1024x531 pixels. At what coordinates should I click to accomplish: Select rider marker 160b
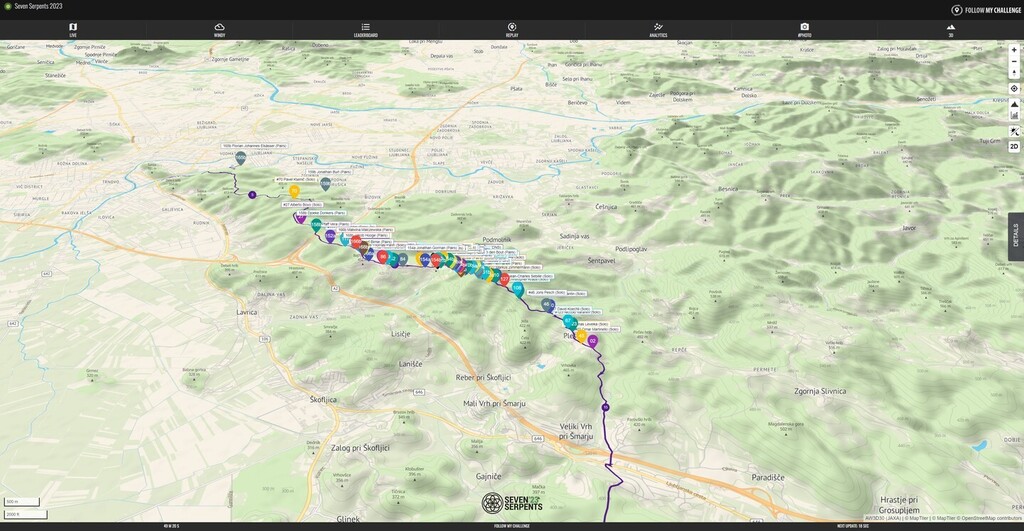tap(240, 157)
